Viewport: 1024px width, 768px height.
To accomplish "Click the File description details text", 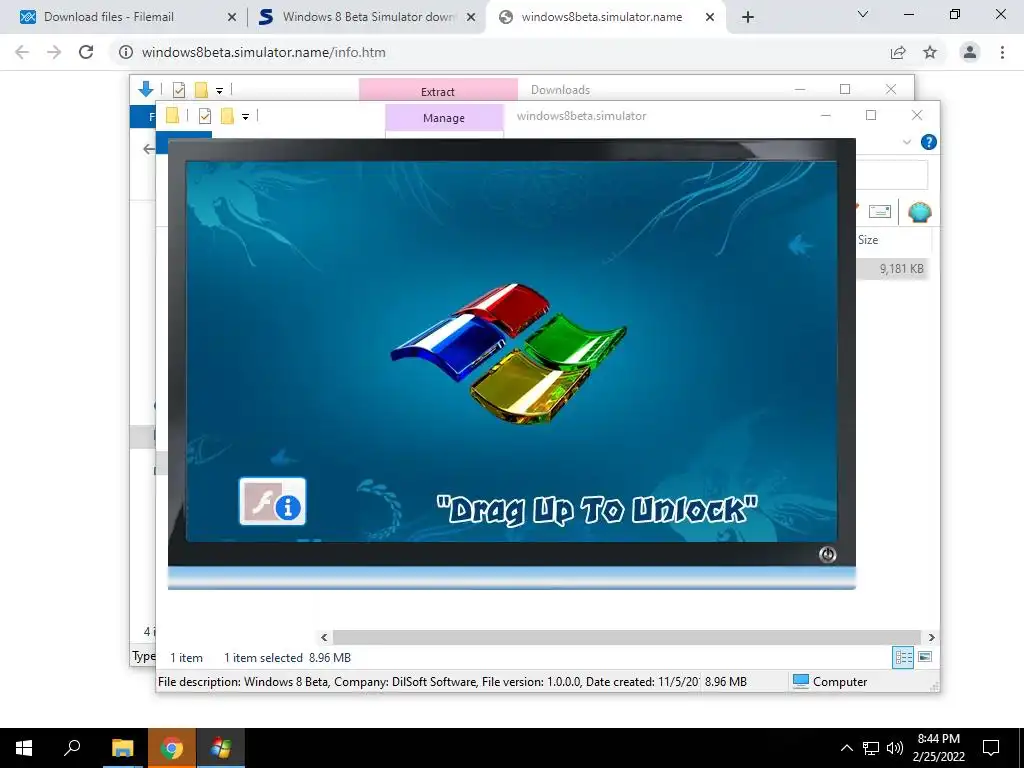I will coord(428,682).
